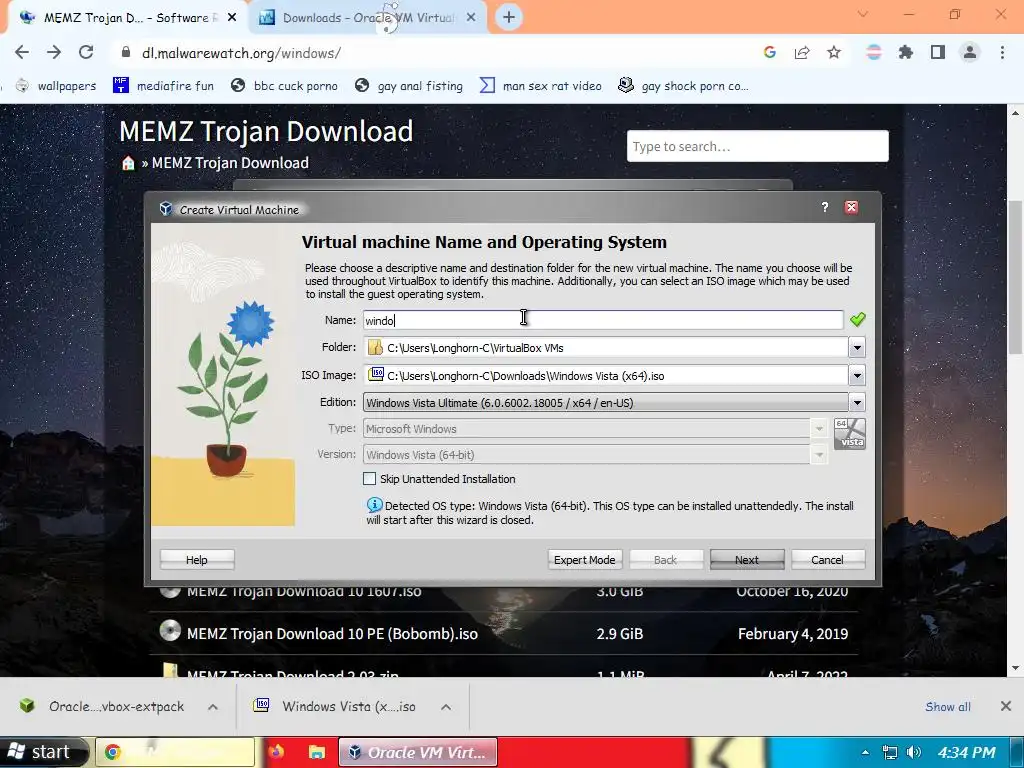Open the Chrome three-dot menu
This screenshot has height=768, width=1024.
pos(1002,52)
